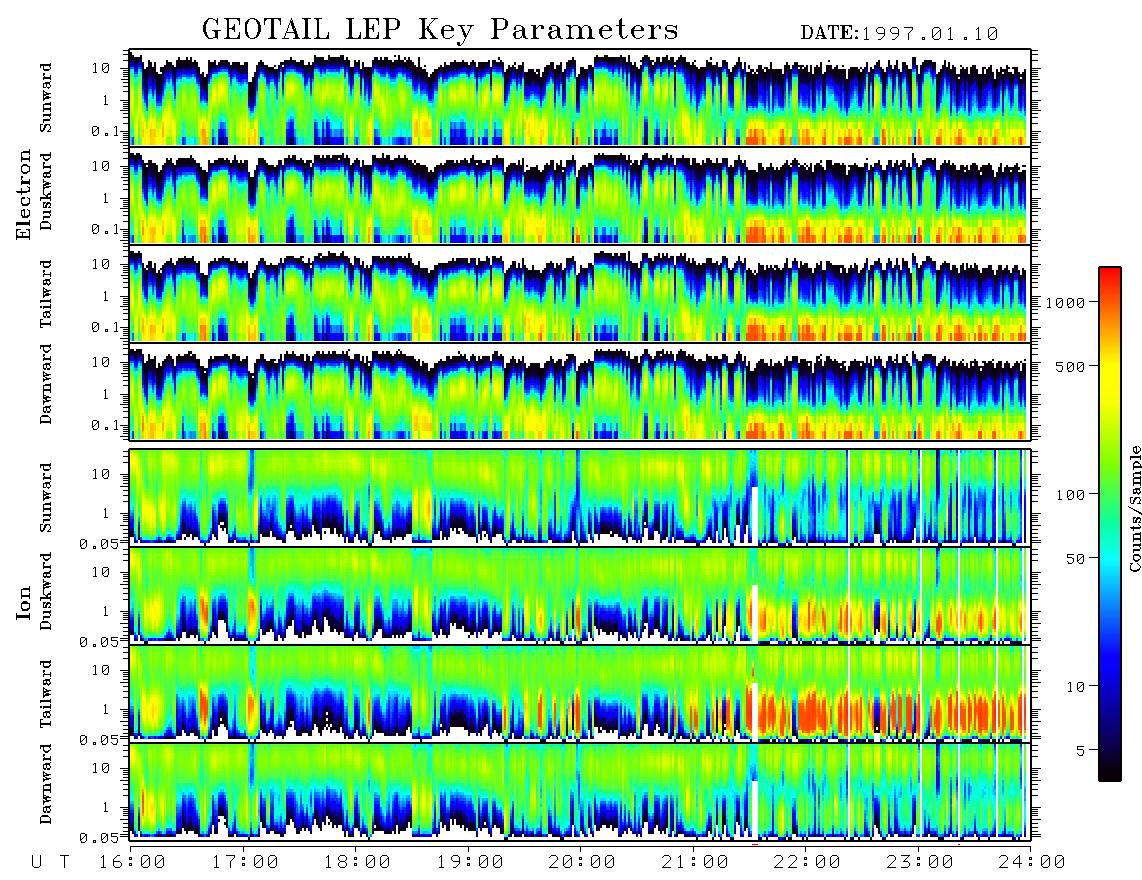Click the rainbow Counts/Sample colorbar
The width and height of the screenshot is (1142, 880).
1109,524
